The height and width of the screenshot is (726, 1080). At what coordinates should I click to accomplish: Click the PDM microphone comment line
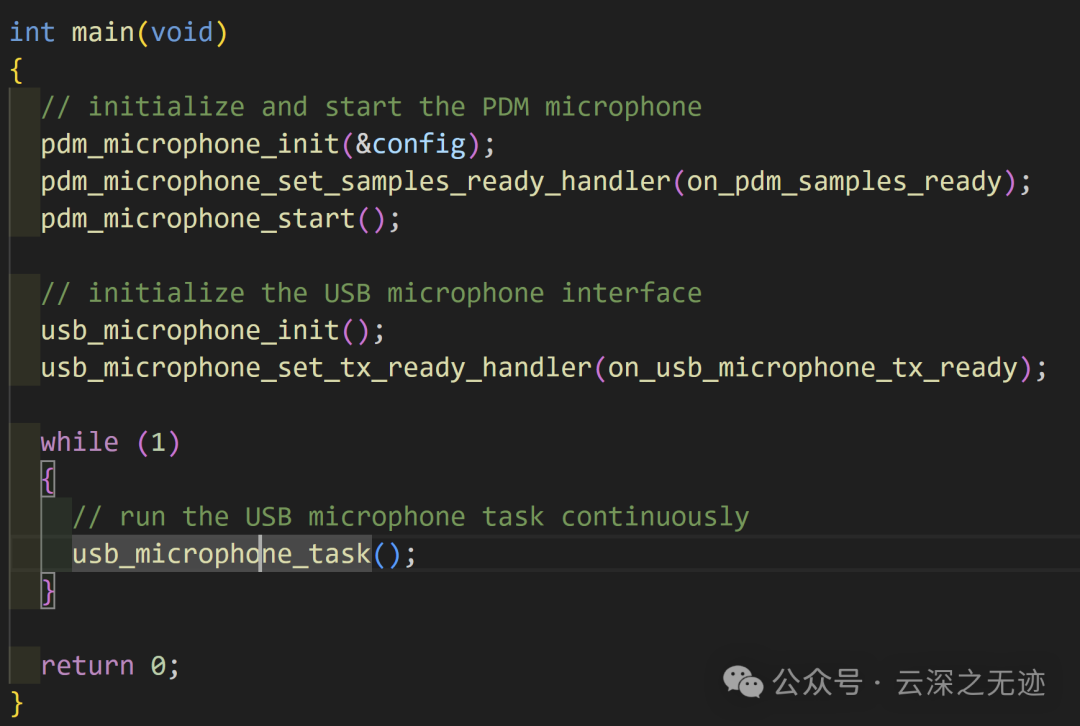pos(371,107)
